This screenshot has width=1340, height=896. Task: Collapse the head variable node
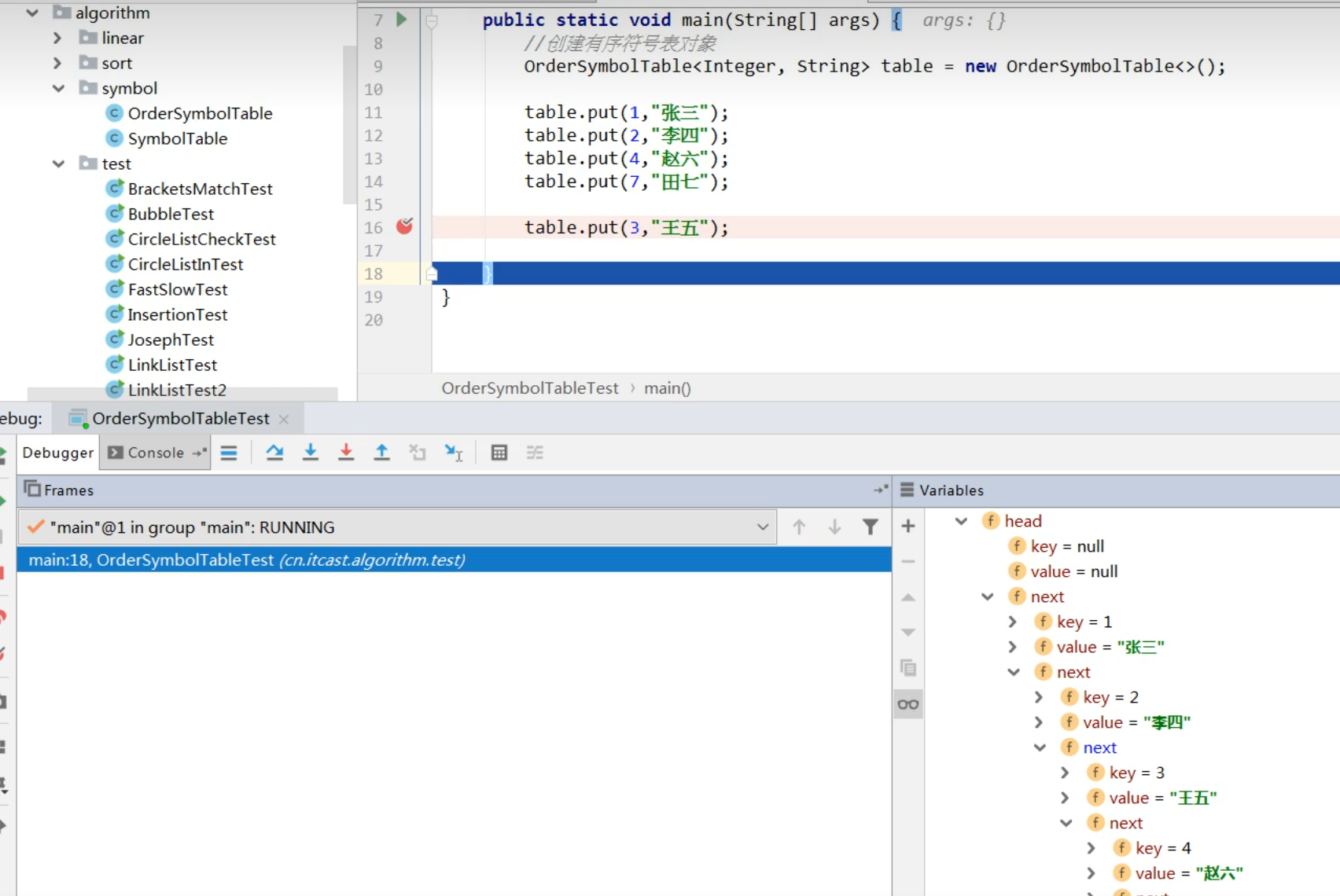point(961,521)
